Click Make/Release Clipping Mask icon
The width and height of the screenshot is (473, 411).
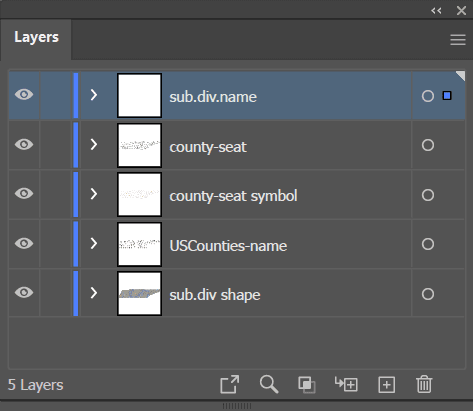tap(307, 385)
